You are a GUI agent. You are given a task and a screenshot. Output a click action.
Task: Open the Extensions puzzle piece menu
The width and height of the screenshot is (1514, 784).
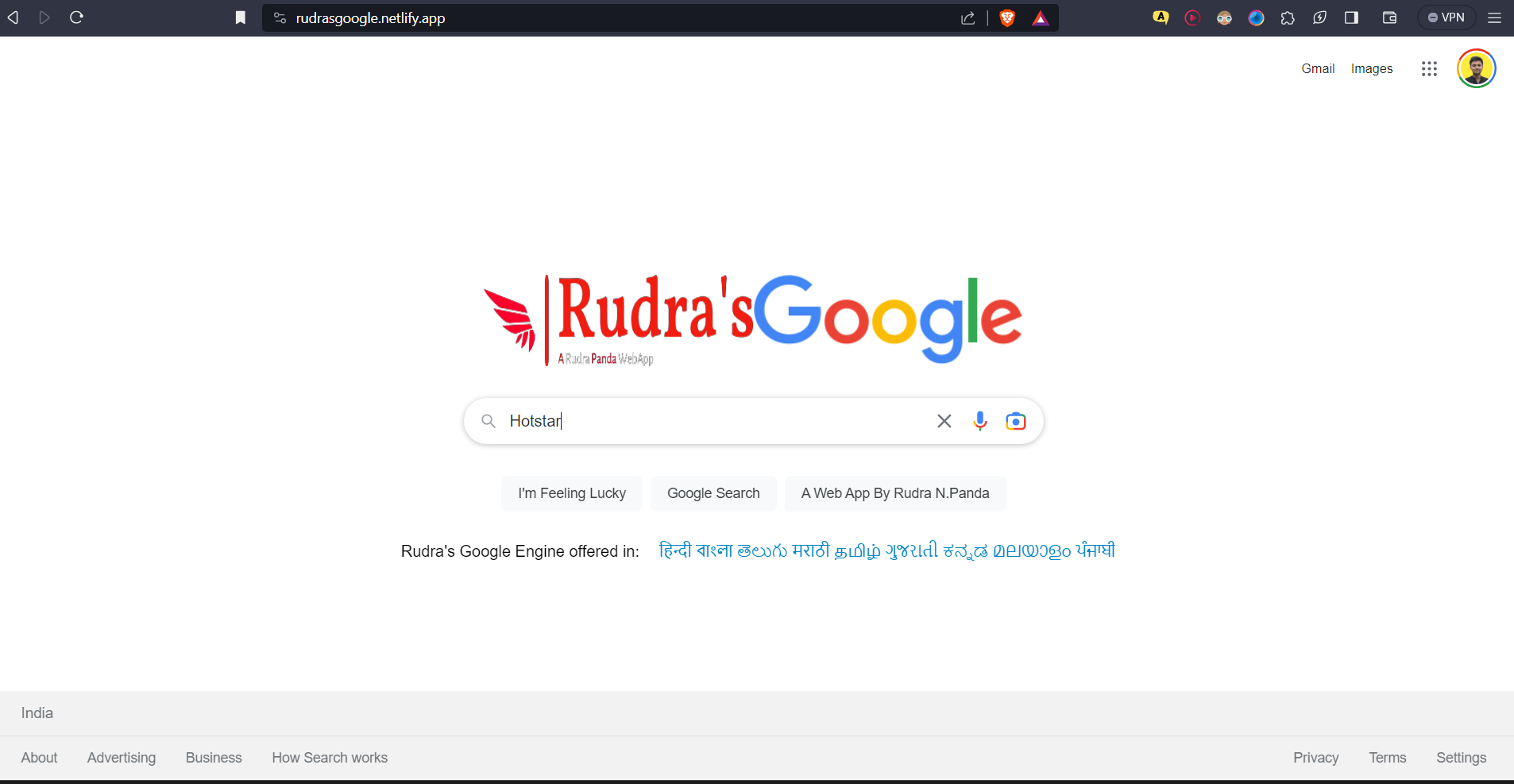coord(1288,17)
